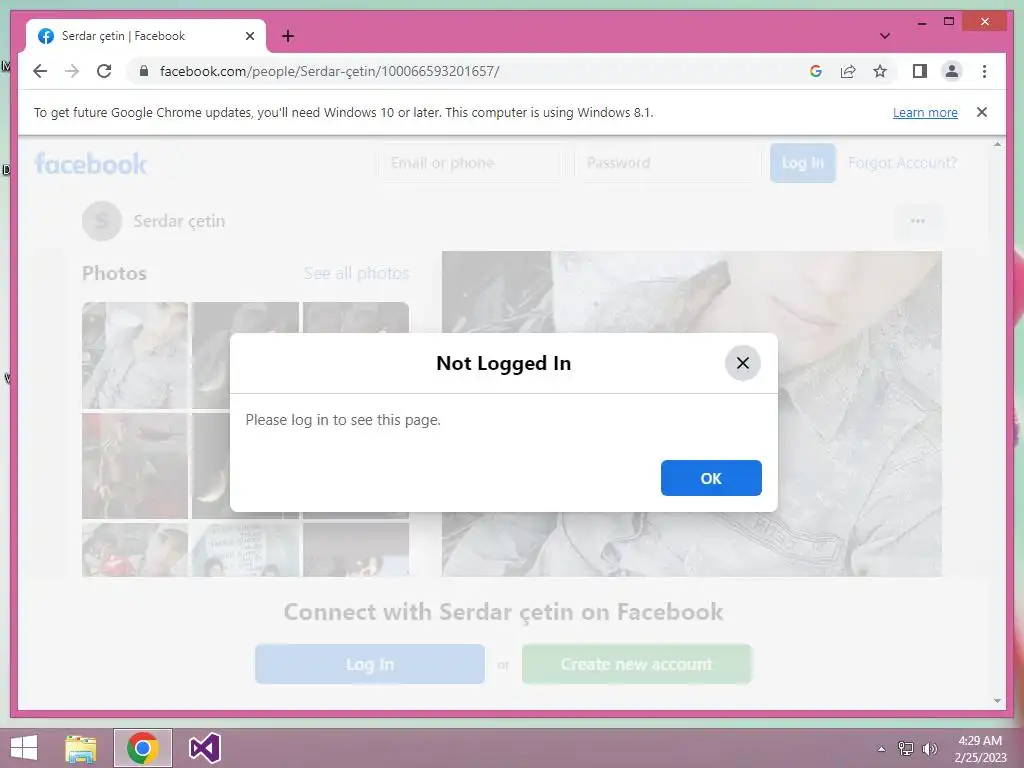This screenshot has width=1024, height=768.
Task: Click the Photos heading
Action: tap(114, 273)
